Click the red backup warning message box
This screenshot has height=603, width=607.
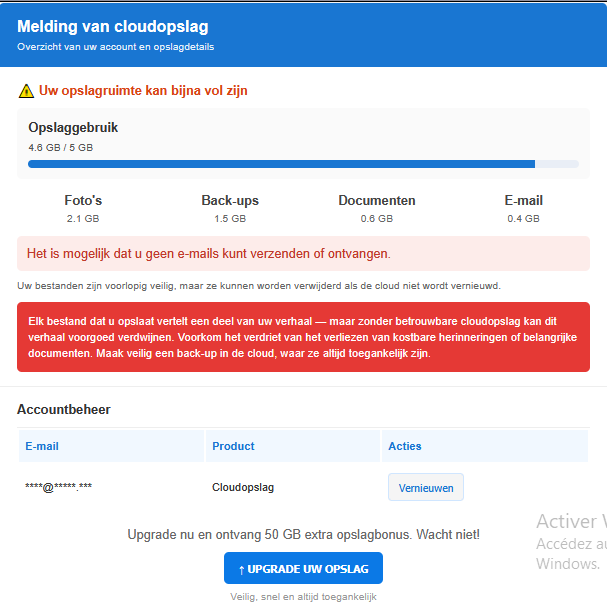click(303, 338)
